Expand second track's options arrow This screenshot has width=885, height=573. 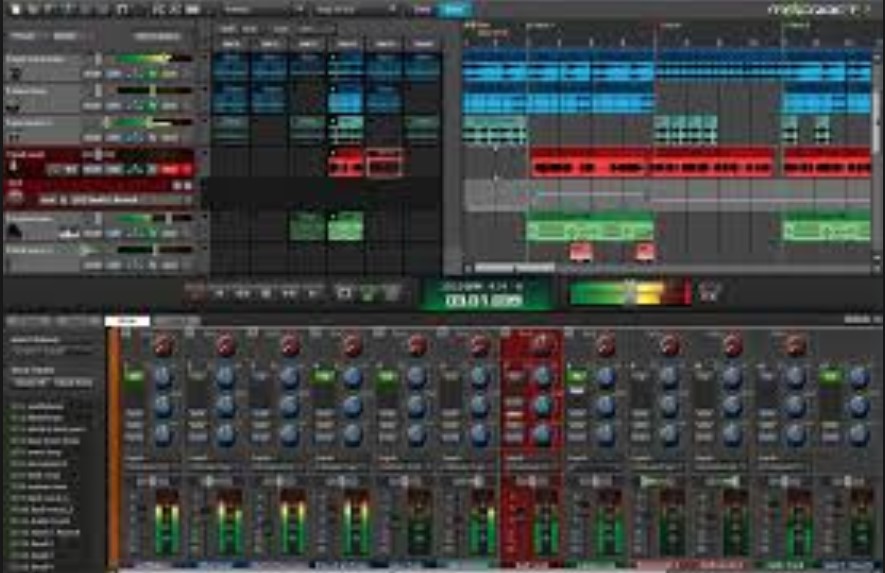click(204, 90)
